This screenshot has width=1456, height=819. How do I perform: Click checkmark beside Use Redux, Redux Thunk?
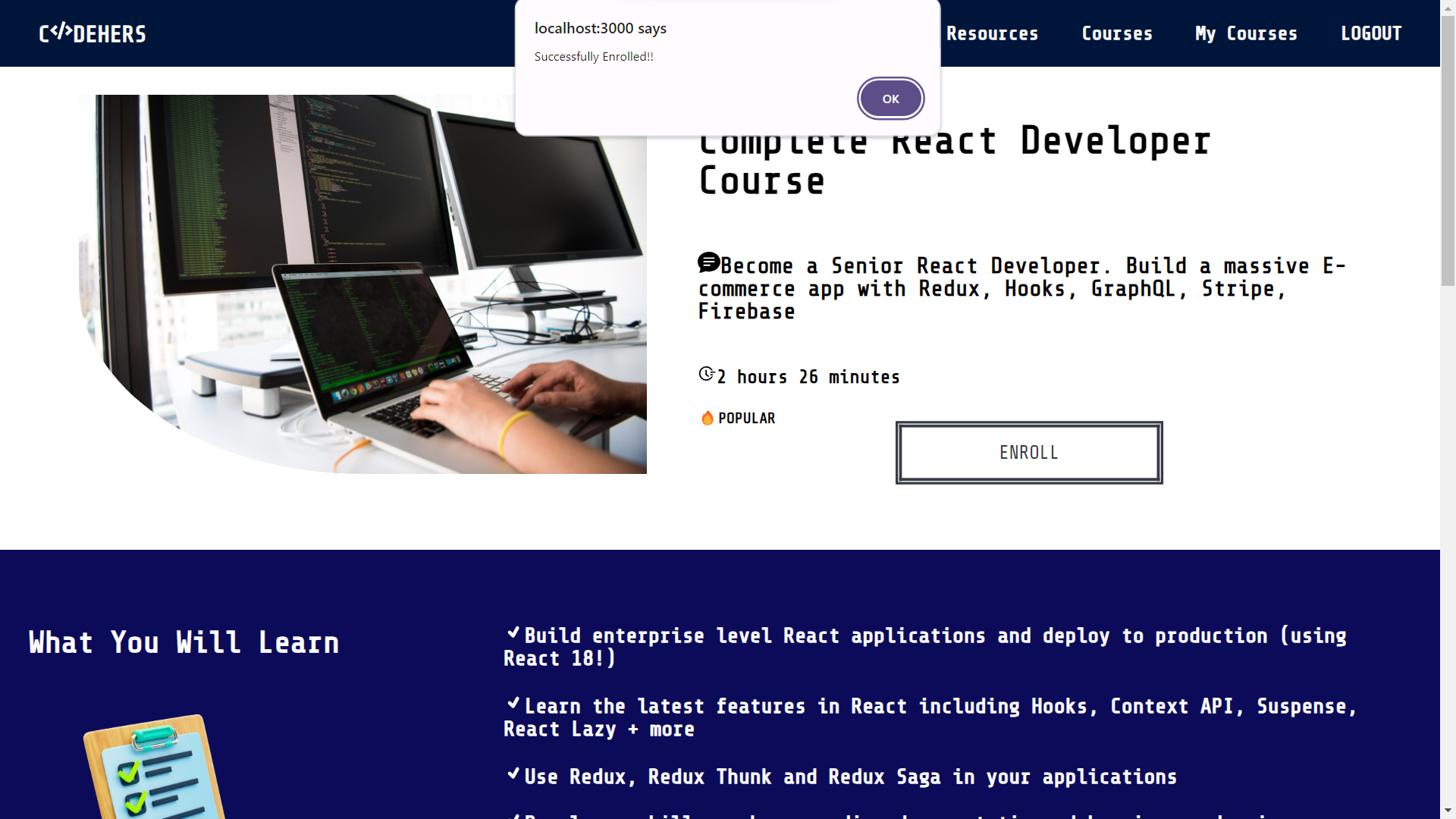coord(513,773)
